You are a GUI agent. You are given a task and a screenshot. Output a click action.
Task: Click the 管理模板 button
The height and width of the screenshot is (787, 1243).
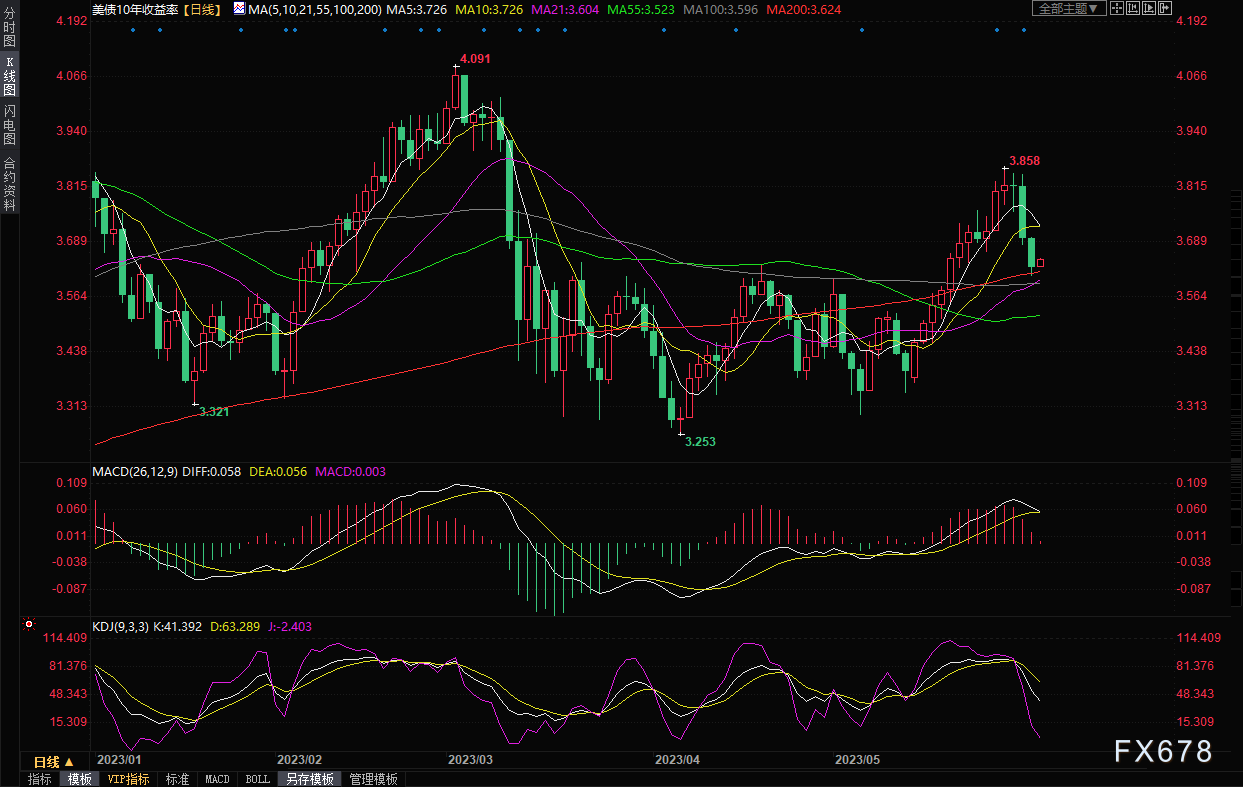pyautogui.click(x=373, y=779)
